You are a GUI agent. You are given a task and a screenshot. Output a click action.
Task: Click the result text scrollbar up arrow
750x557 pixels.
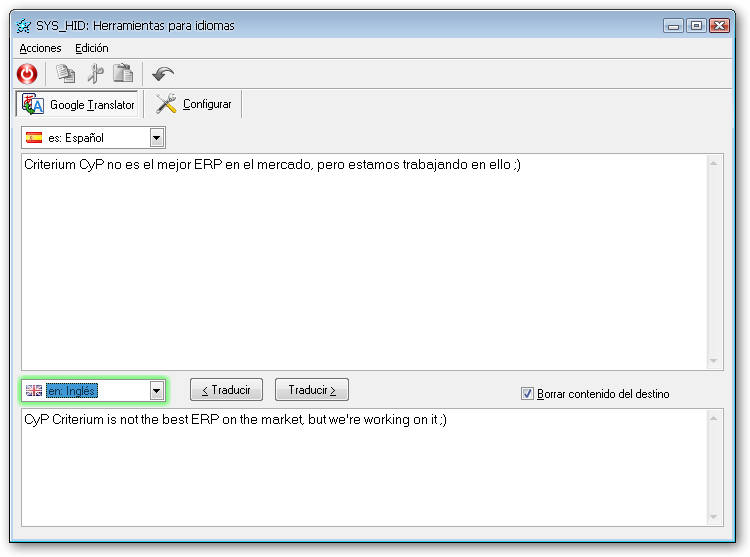[714, 418]
